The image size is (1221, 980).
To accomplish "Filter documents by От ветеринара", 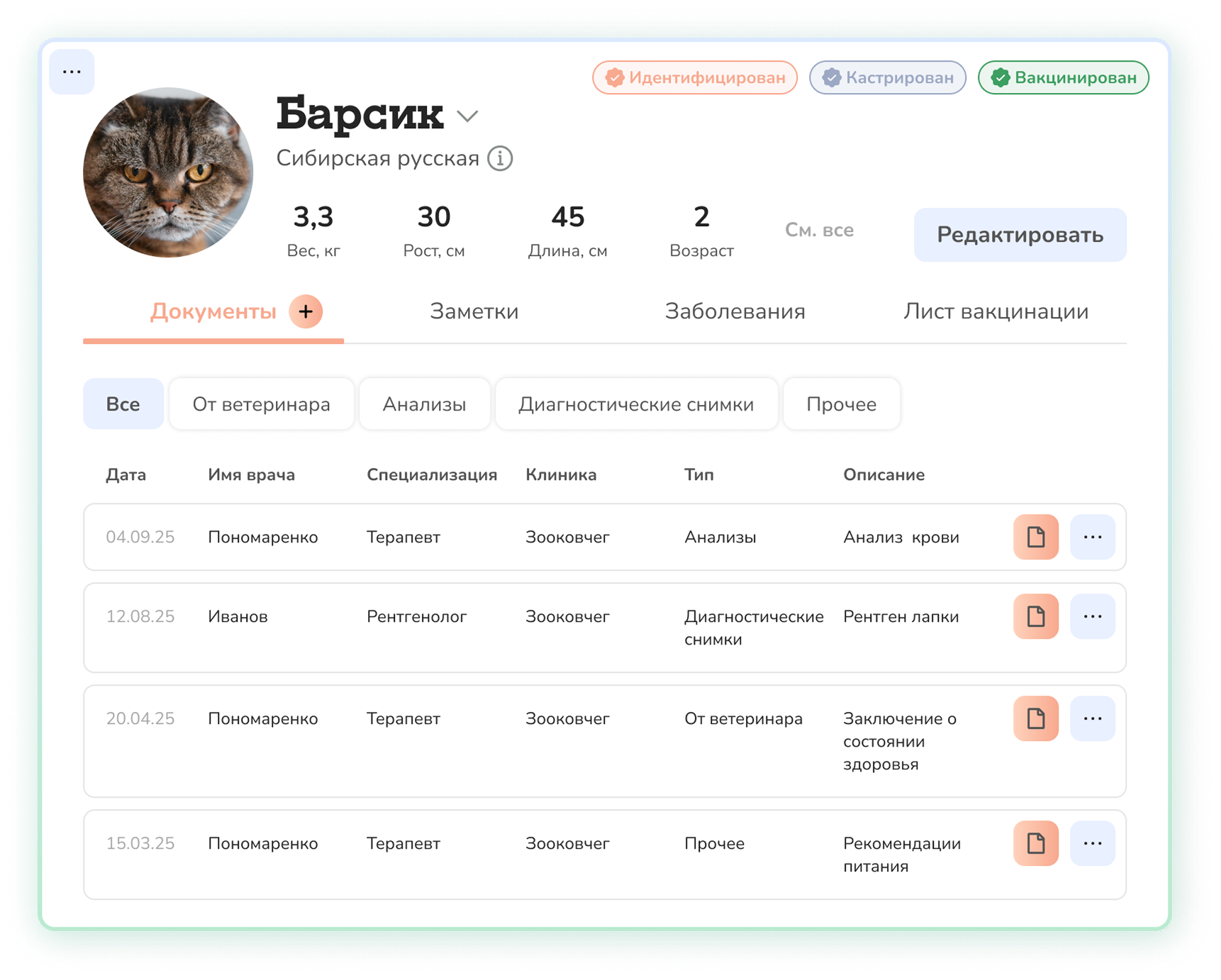I will tap(261, 404).
